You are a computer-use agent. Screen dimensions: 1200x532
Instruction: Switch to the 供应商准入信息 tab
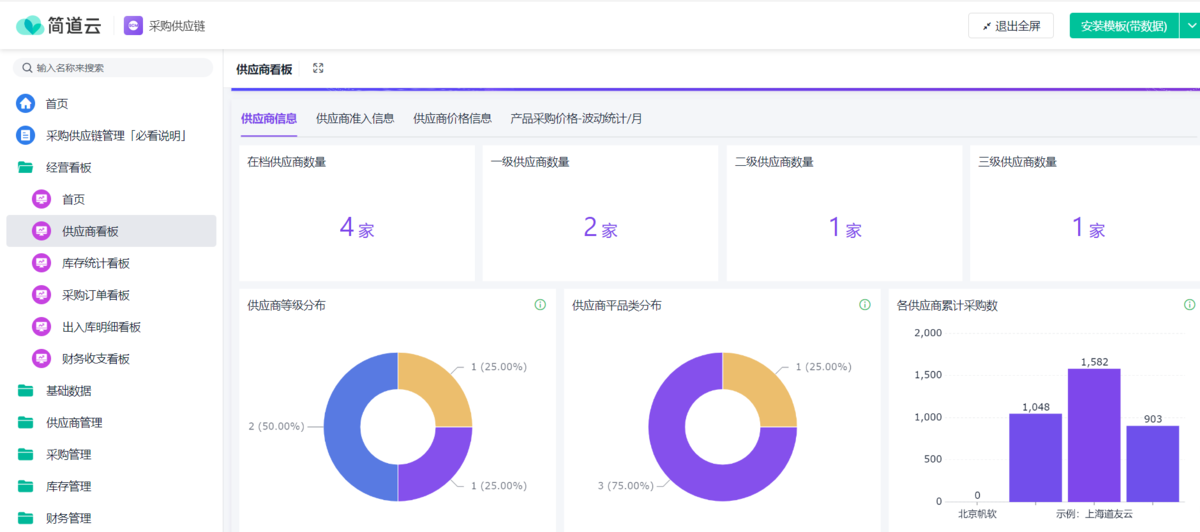tap(355, 118)
